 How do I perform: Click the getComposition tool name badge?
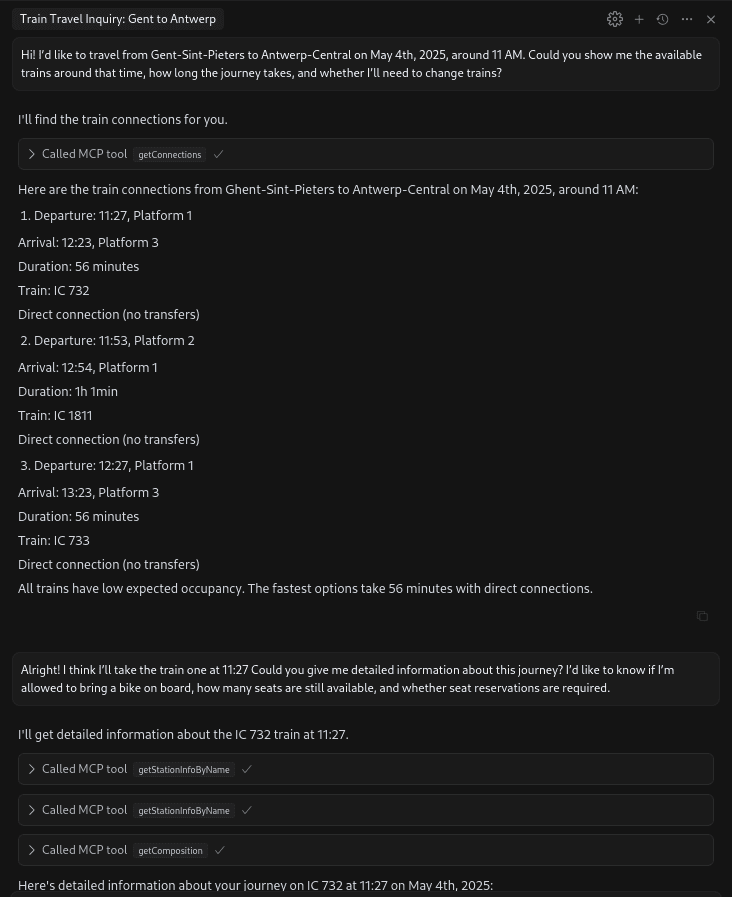pos(171,850)
